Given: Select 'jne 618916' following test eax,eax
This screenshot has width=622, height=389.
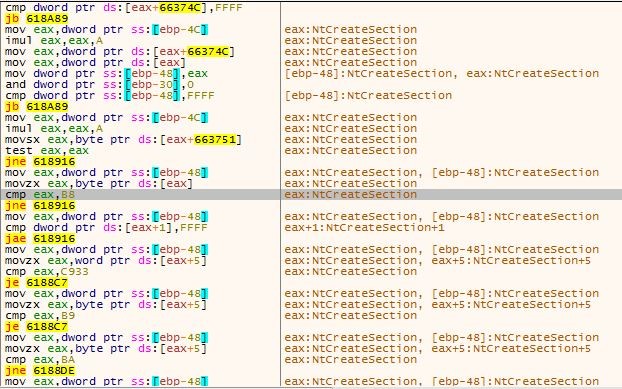Looking at the screenshot, I should 40,162.
